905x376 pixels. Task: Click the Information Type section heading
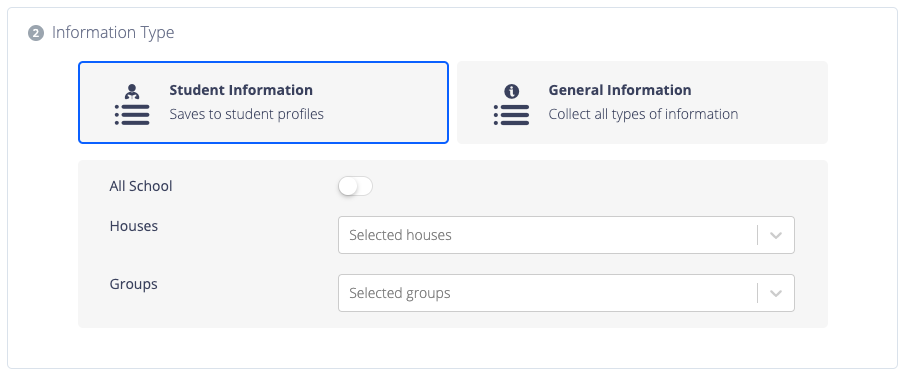click(113, 32)
